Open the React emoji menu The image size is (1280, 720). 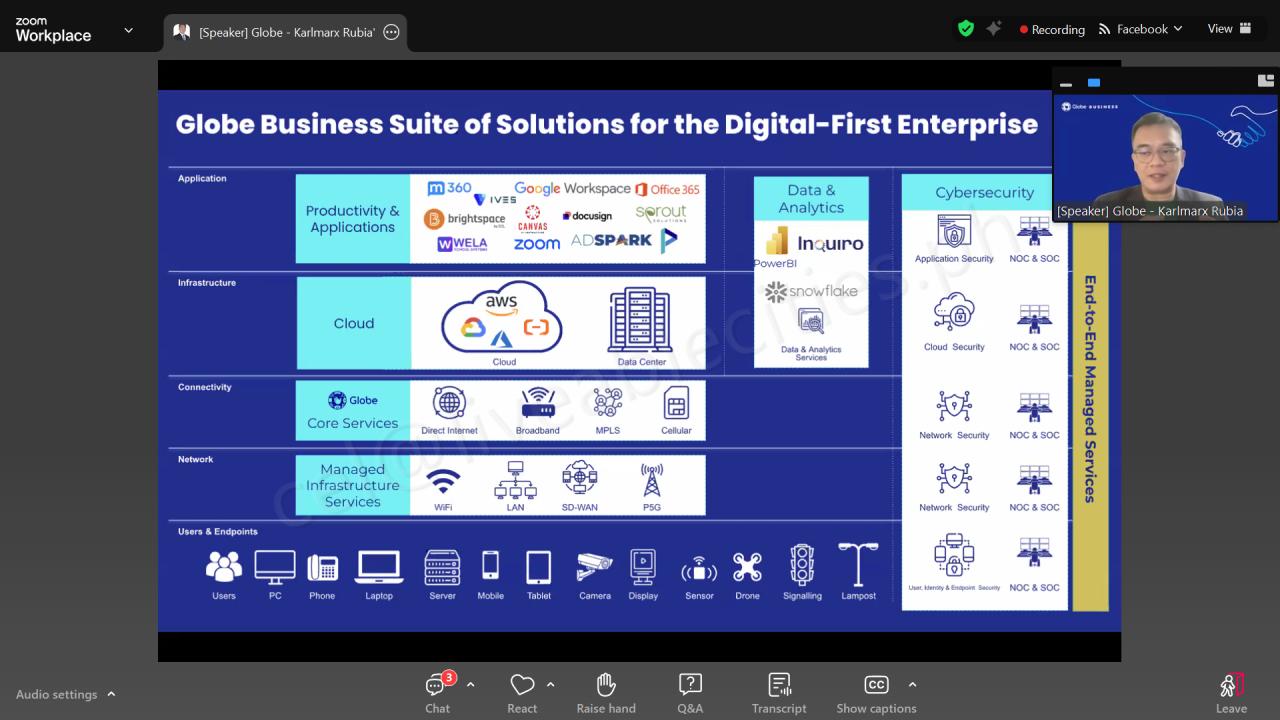coord(522,693)
